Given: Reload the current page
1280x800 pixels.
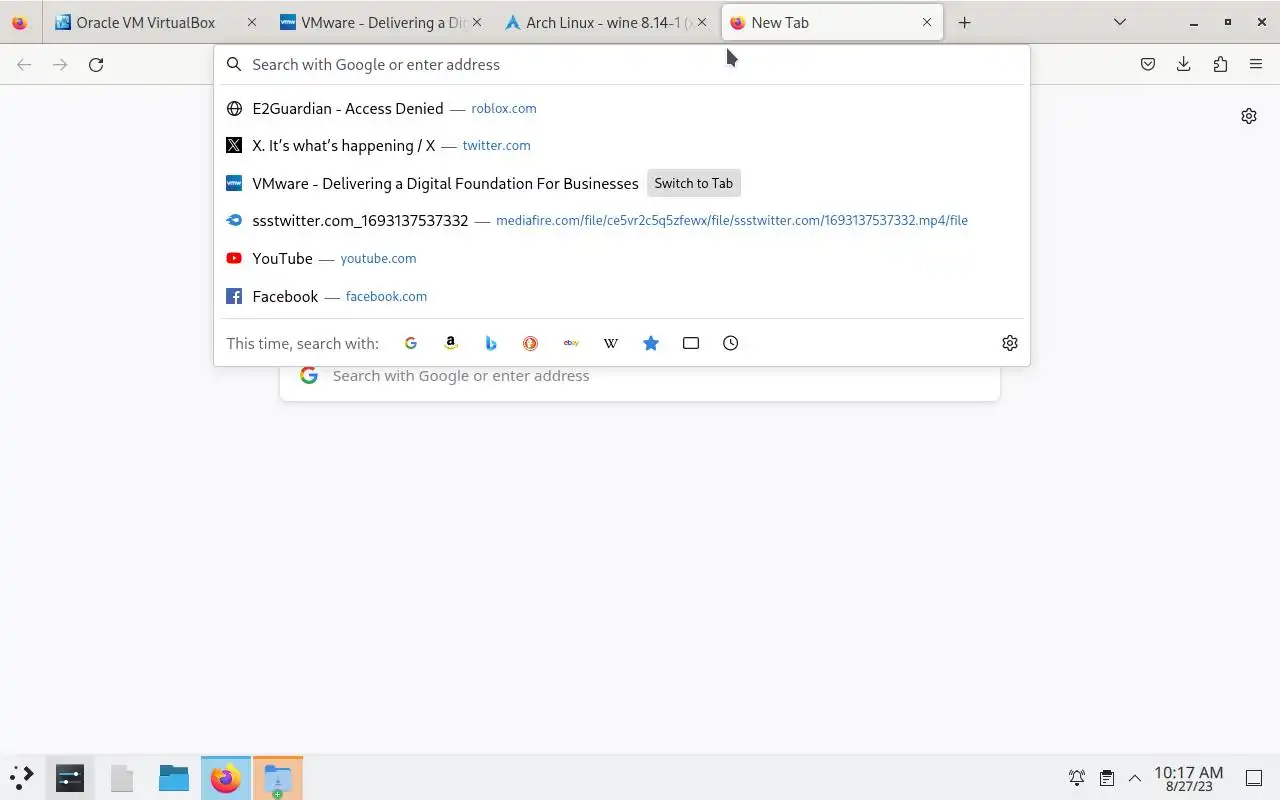Looking at the screenshot, I should (x=96, y=64).
